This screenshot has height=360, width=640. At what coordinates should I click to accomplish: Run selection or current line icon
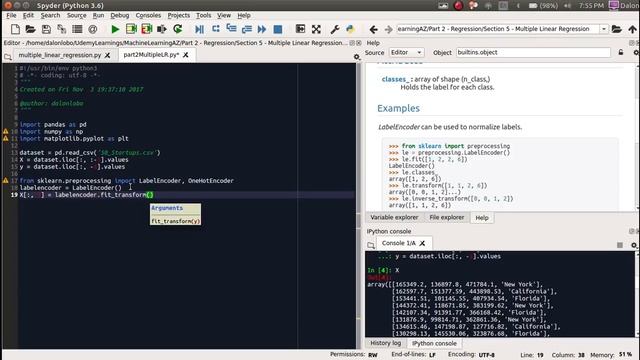point(162,29)
